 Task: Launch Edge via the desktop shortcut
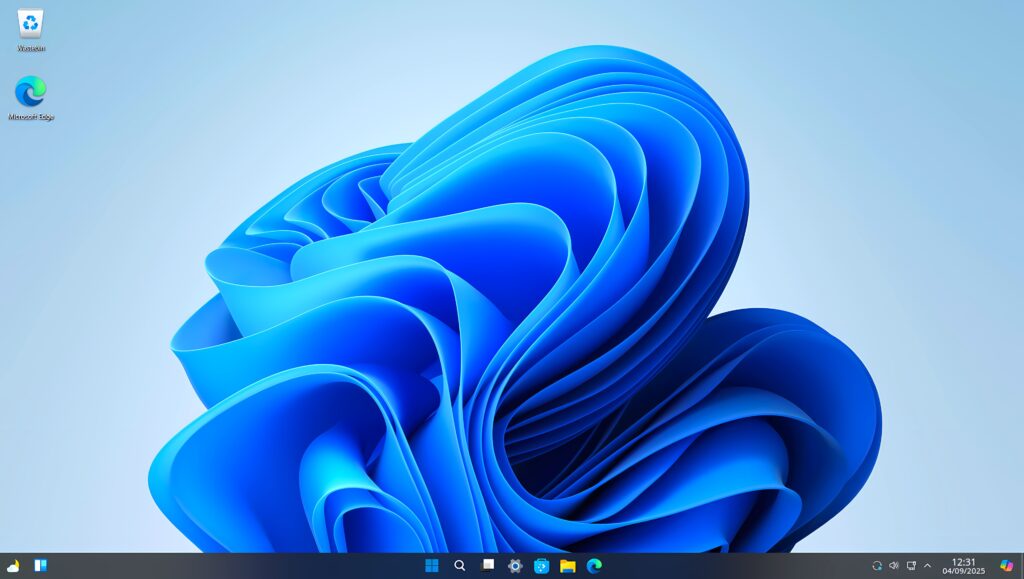point(30,93)
